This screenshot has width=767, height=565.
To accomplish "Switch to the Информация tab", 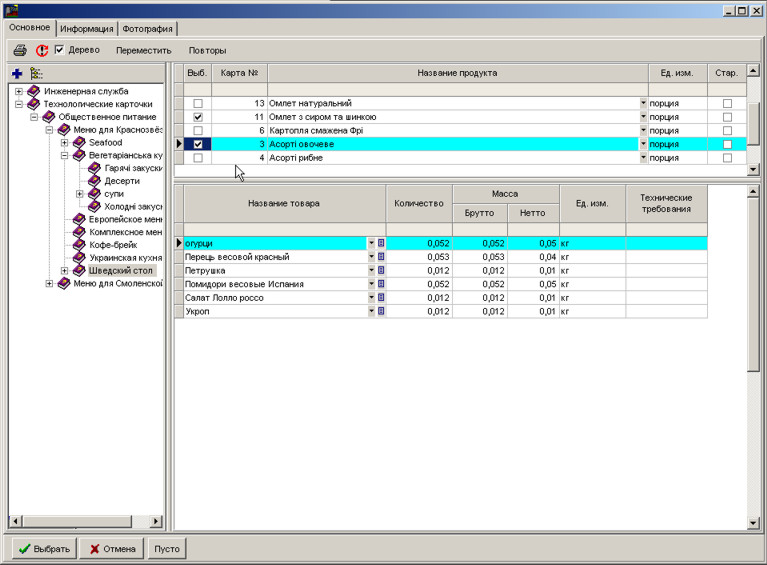I will coord(86,29).
